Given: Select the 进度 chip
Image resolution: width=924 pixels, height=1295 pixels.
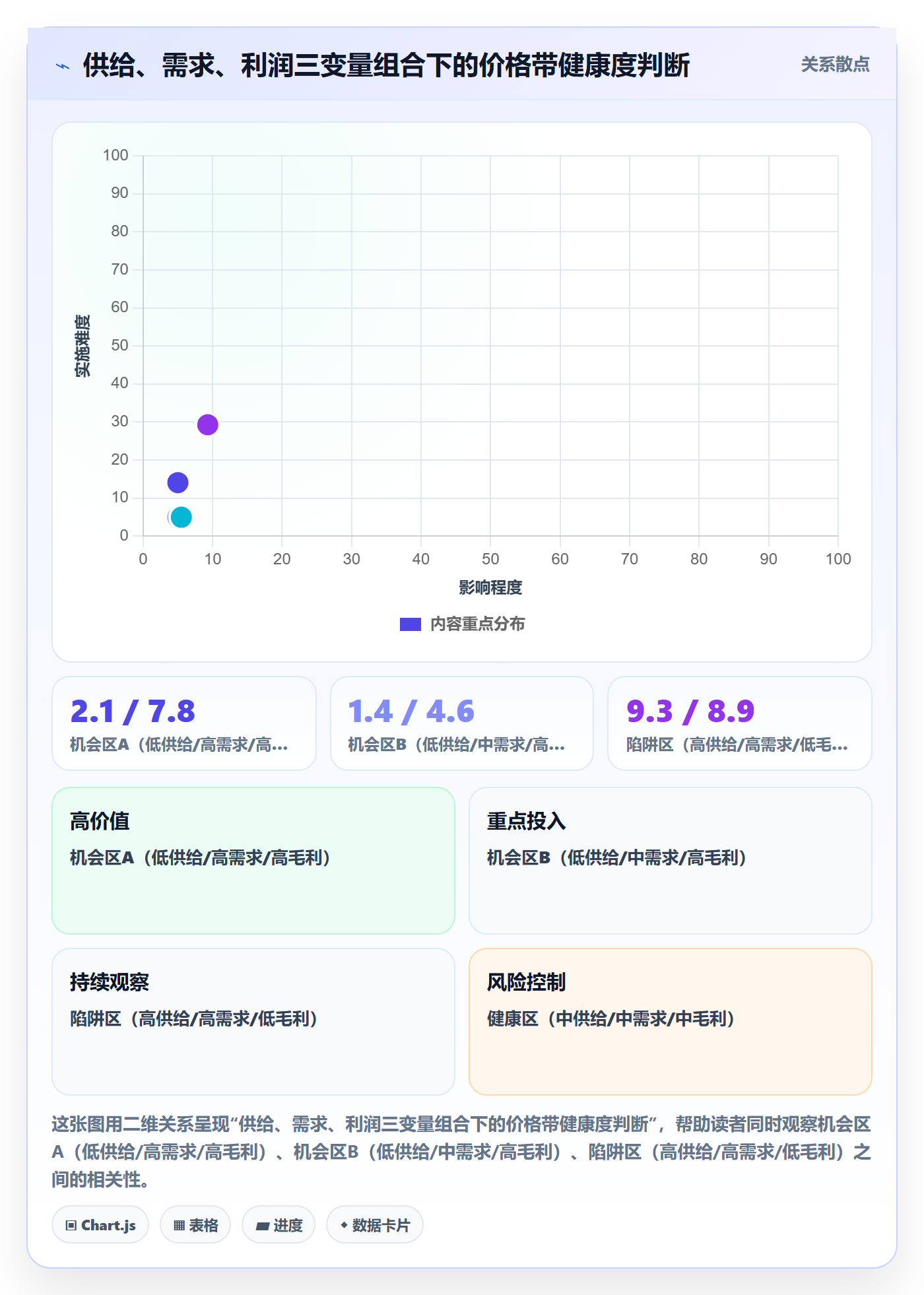Looking at the screenshot, I should click(279, 1225).
